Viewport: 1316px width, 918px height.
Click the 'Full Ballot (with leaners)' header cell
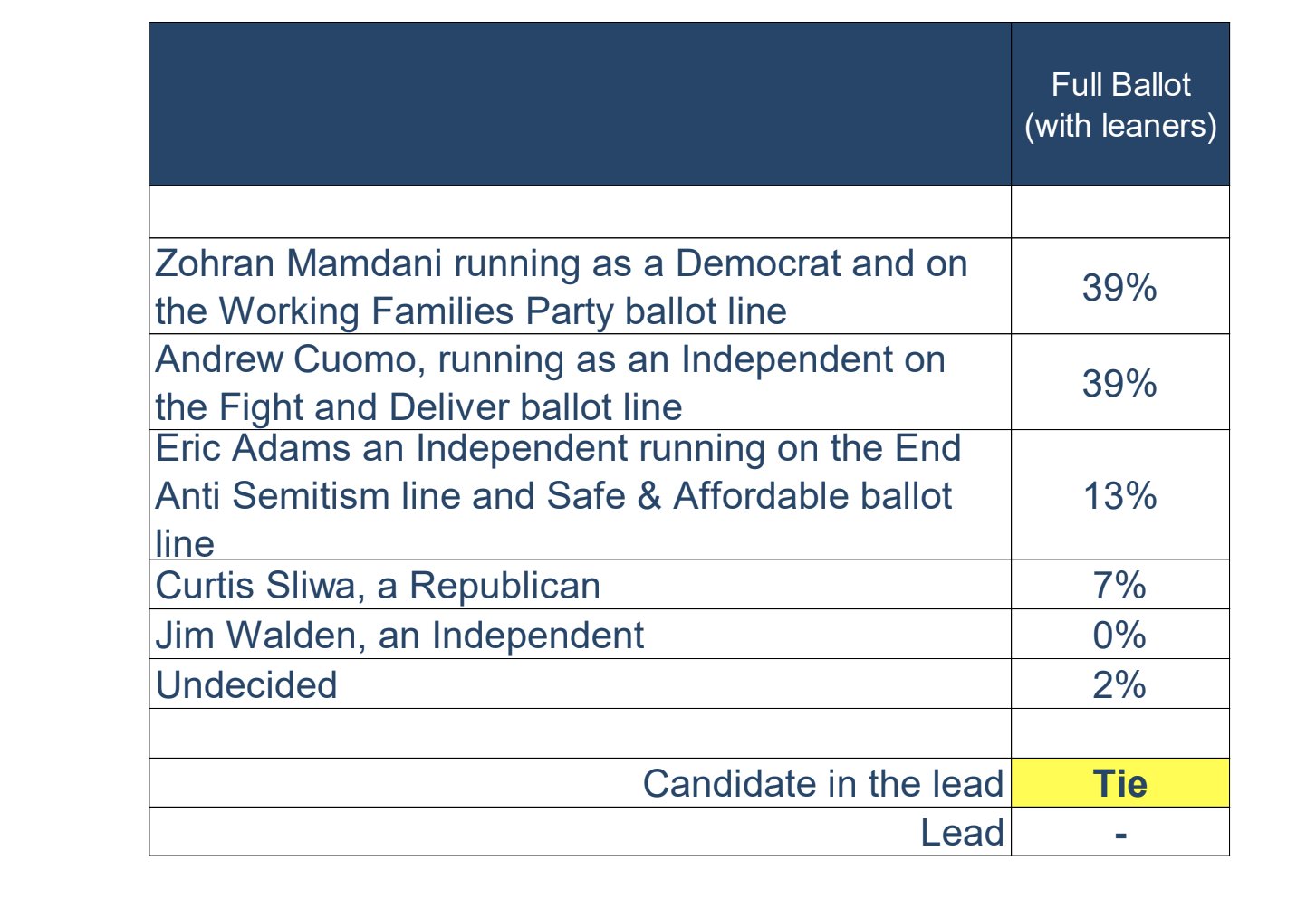click(x=1120, y=105)
